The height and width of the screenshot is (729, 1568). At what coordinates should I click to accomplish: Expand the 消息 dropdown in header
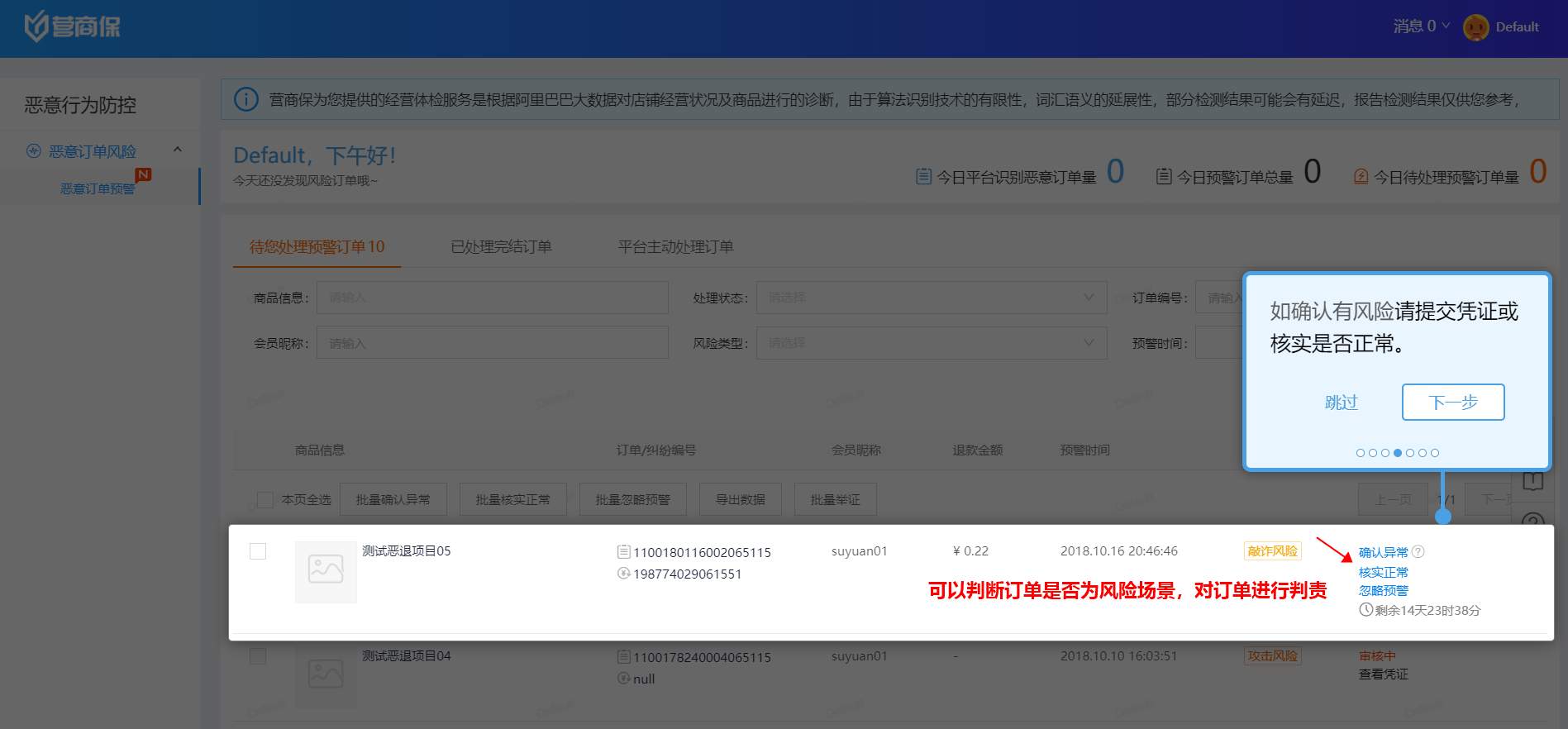[1422, 26]
